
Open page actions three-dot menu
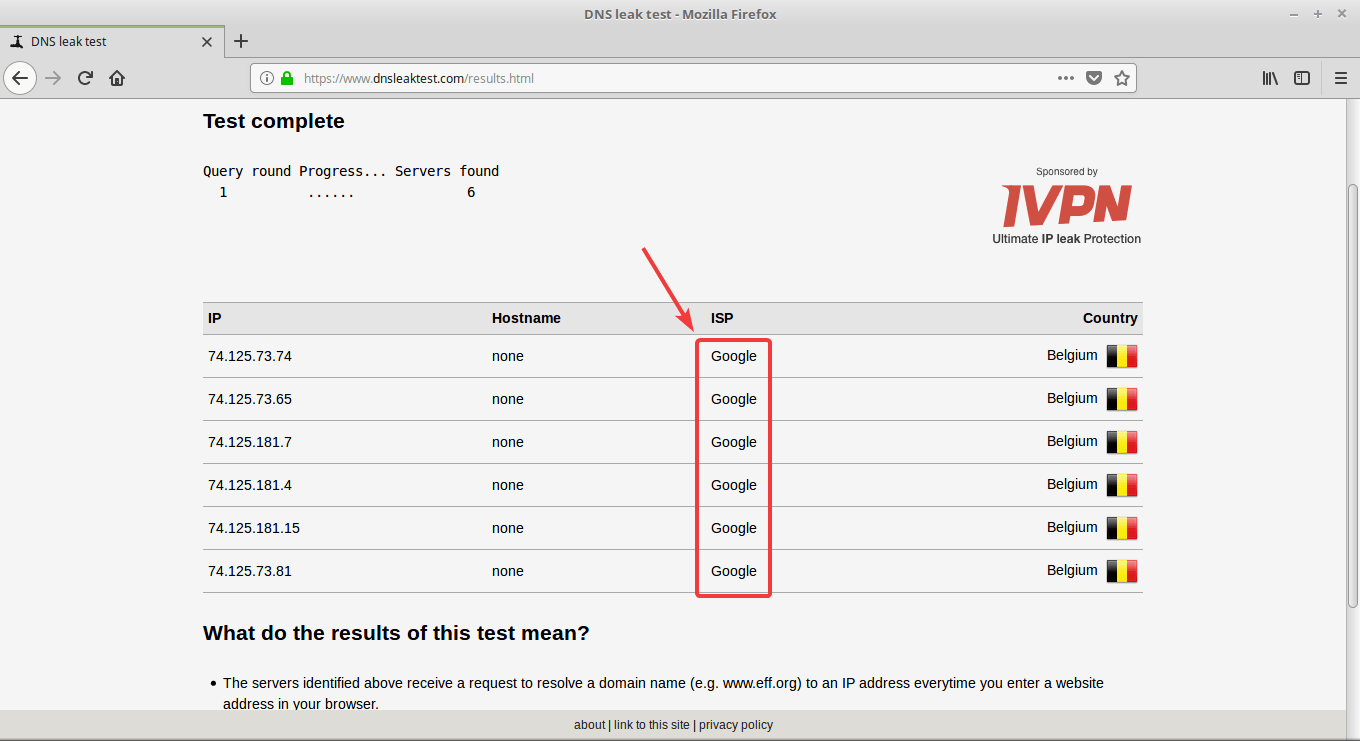coord(1066,78)
